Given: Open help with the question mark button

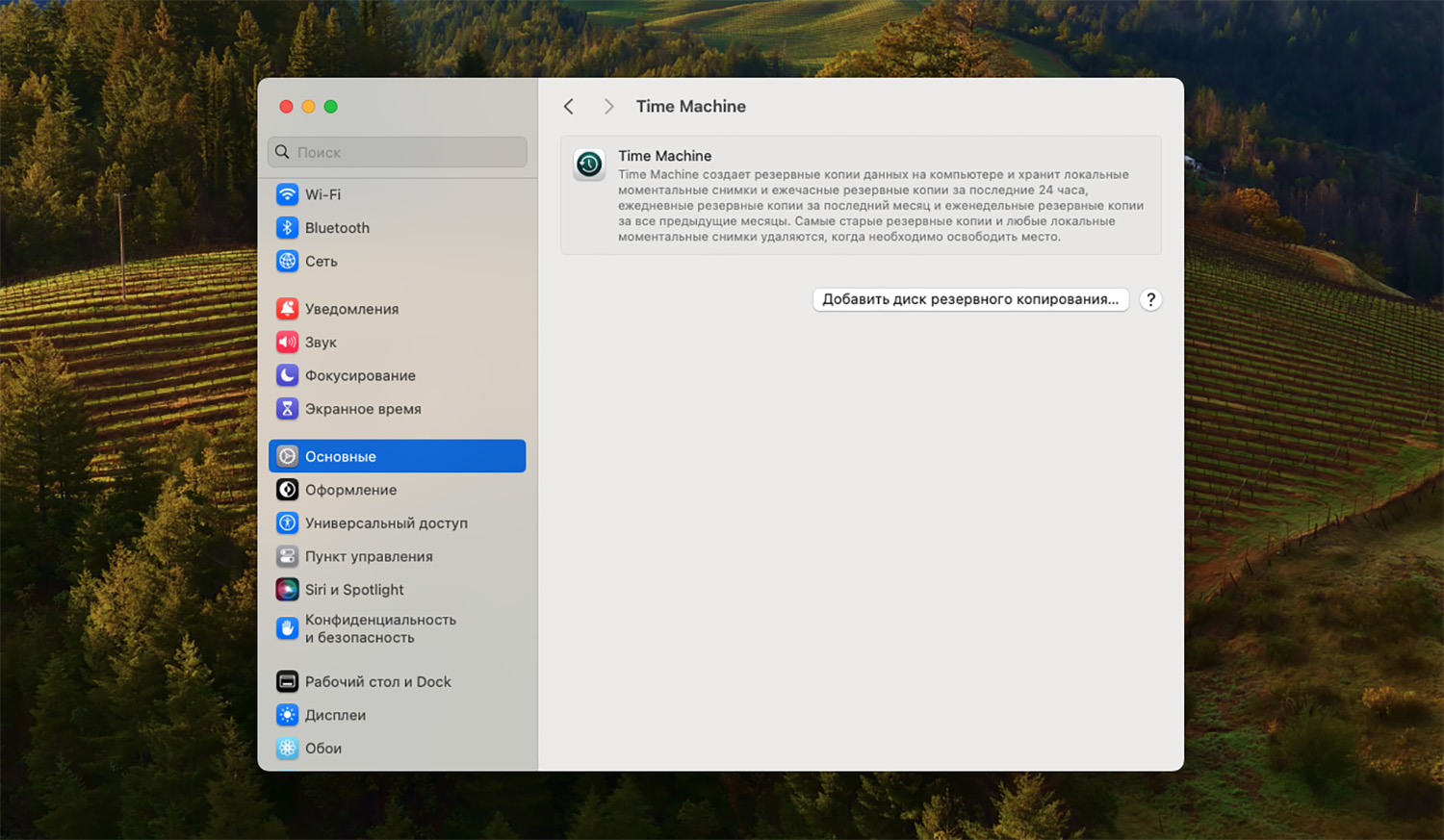Looking at the screenshot, I should point(1150,299).
